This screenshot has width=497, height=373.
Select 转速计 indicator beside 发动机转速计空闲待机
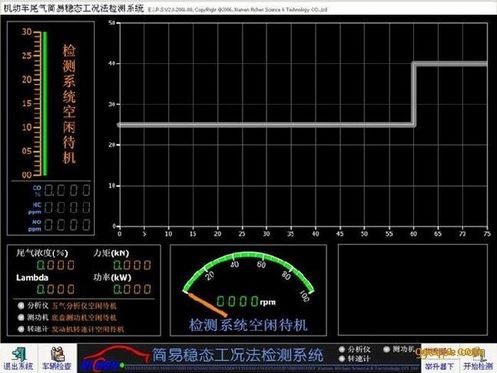click(21, 329)
